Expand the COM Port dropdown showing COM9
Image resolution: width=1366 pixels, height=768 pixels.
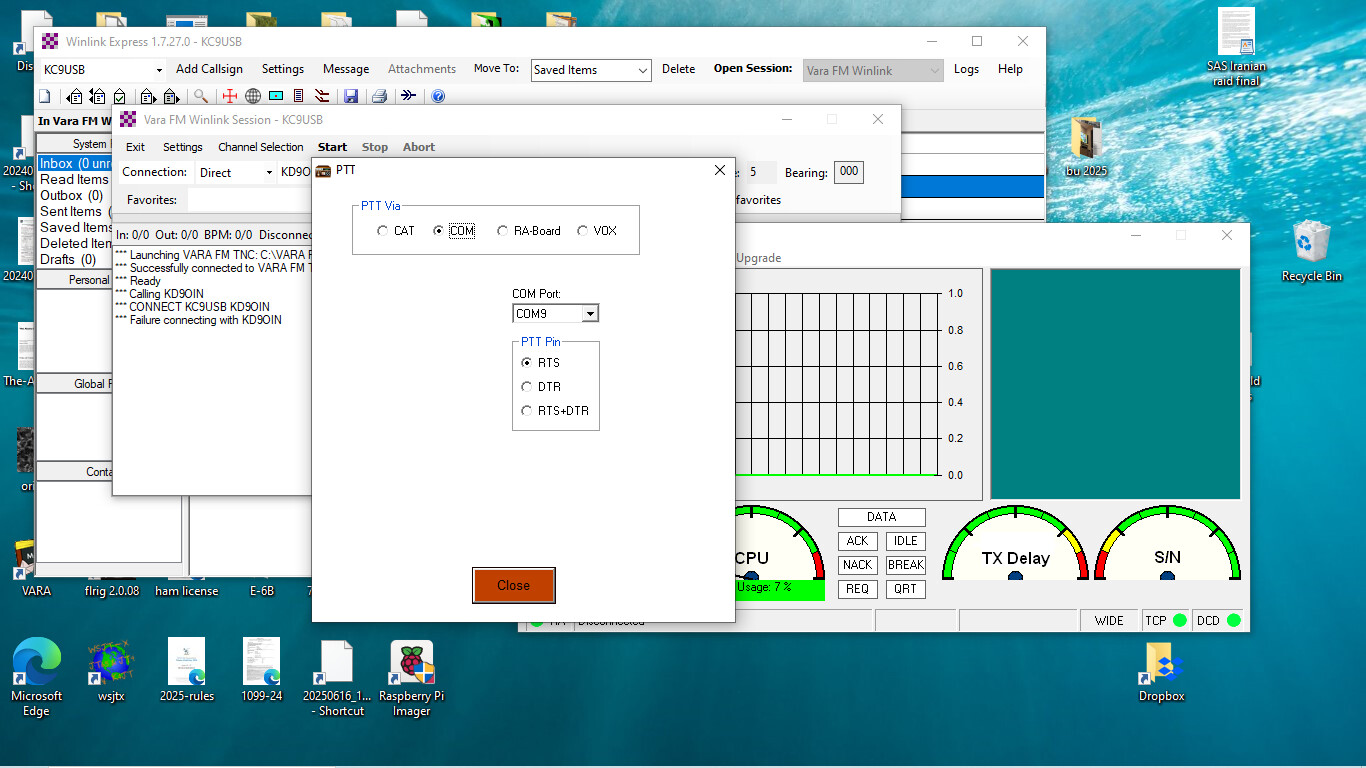590,314
